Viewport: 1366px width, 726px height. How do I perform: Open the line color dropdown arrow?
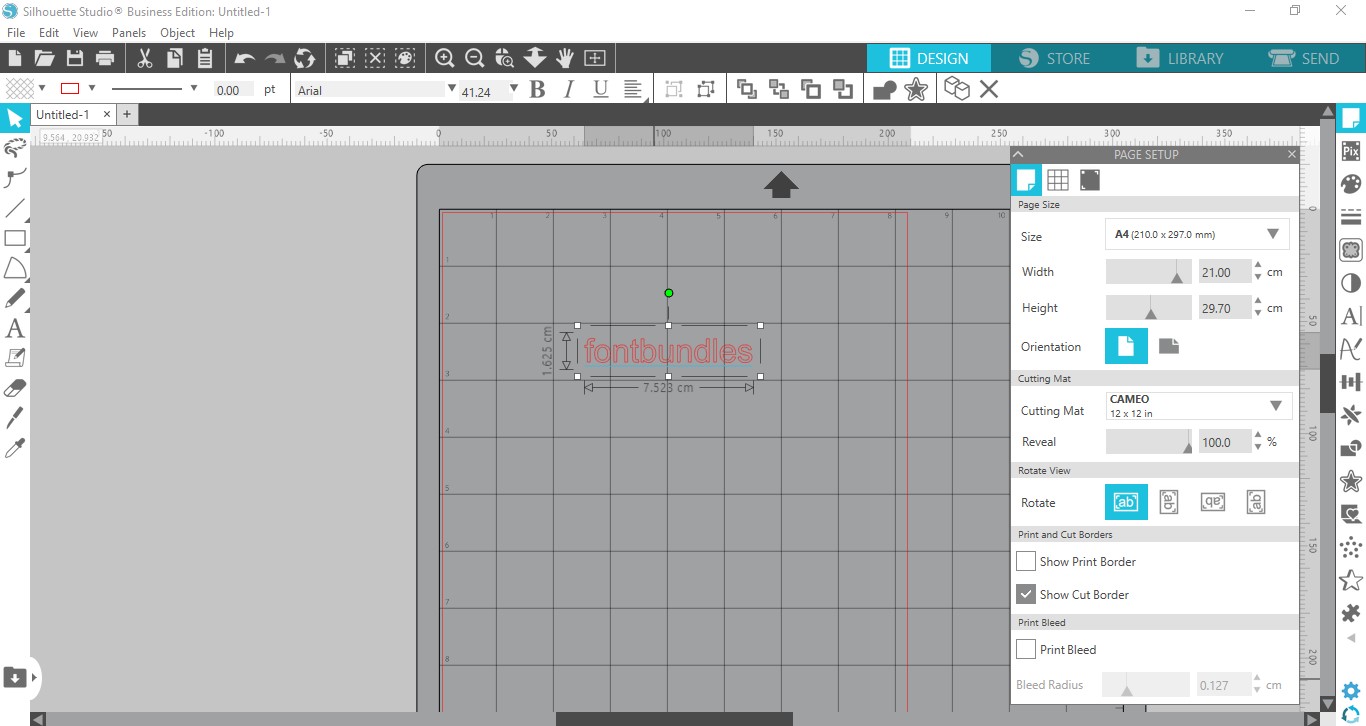92,89
